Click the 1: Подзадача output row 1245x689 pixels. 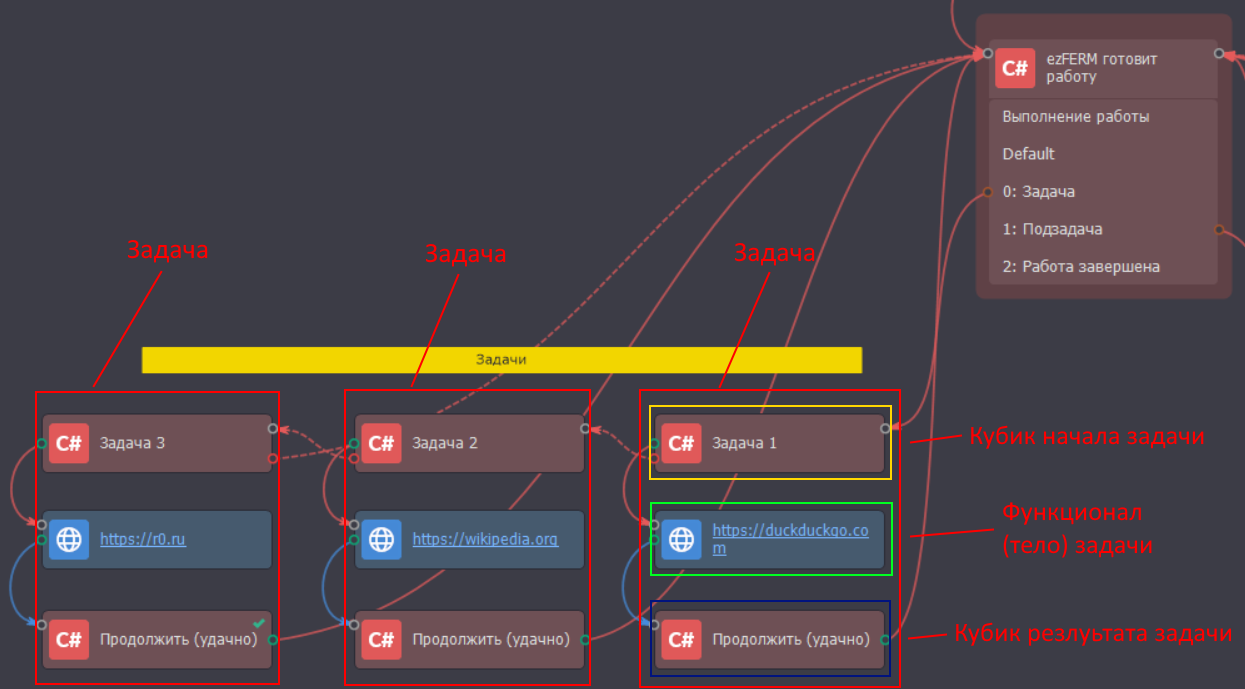pos(1103,229)
